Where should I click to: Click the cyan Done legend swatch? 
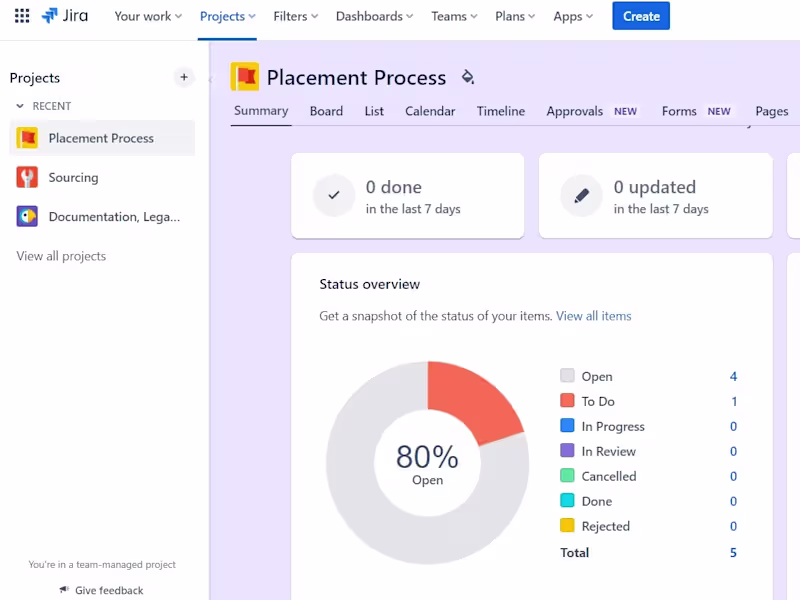click(567, 500)
